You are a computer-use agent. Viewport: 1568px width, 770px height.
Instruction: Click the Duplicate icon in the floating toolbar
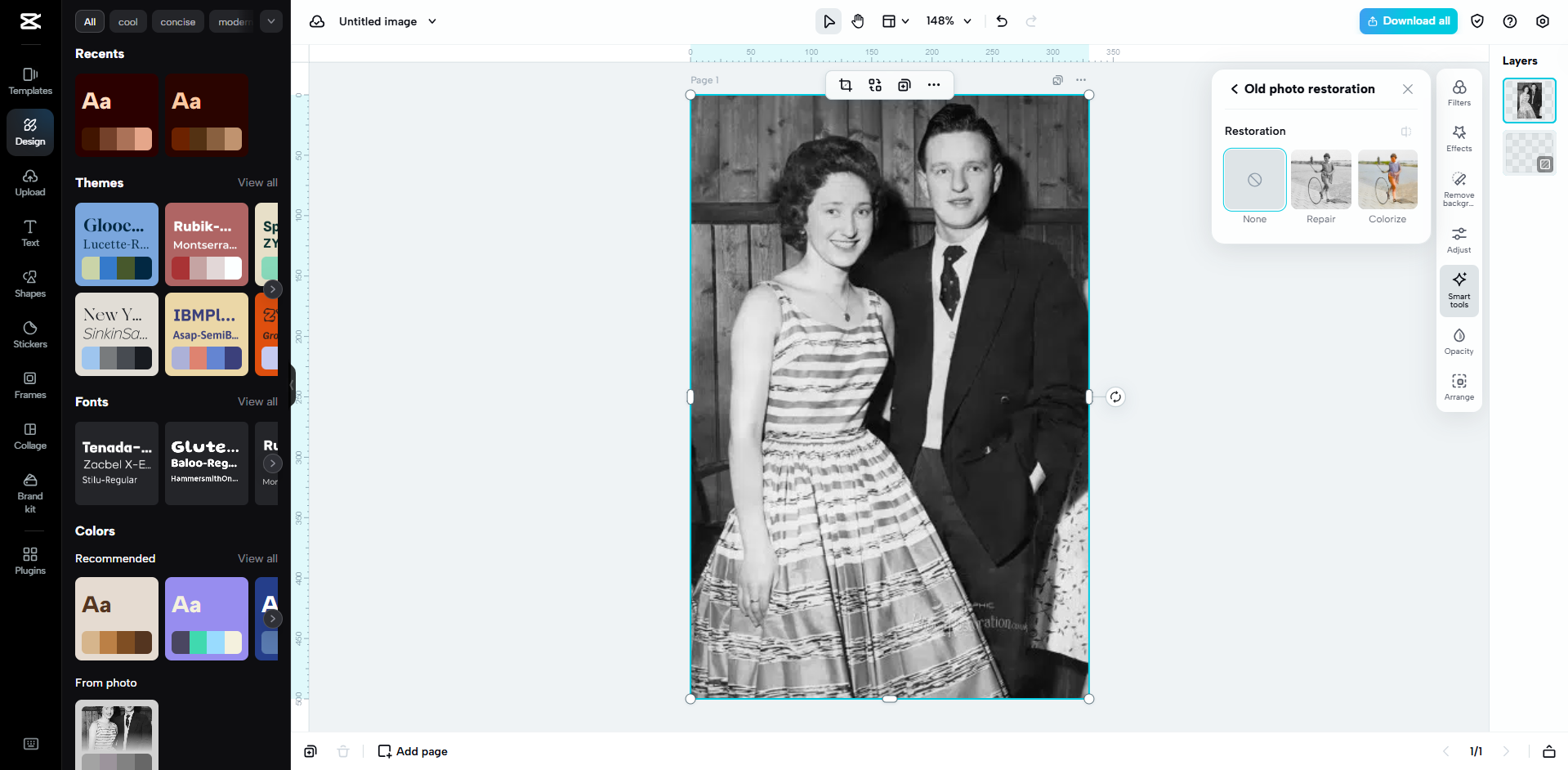(904, 85)
